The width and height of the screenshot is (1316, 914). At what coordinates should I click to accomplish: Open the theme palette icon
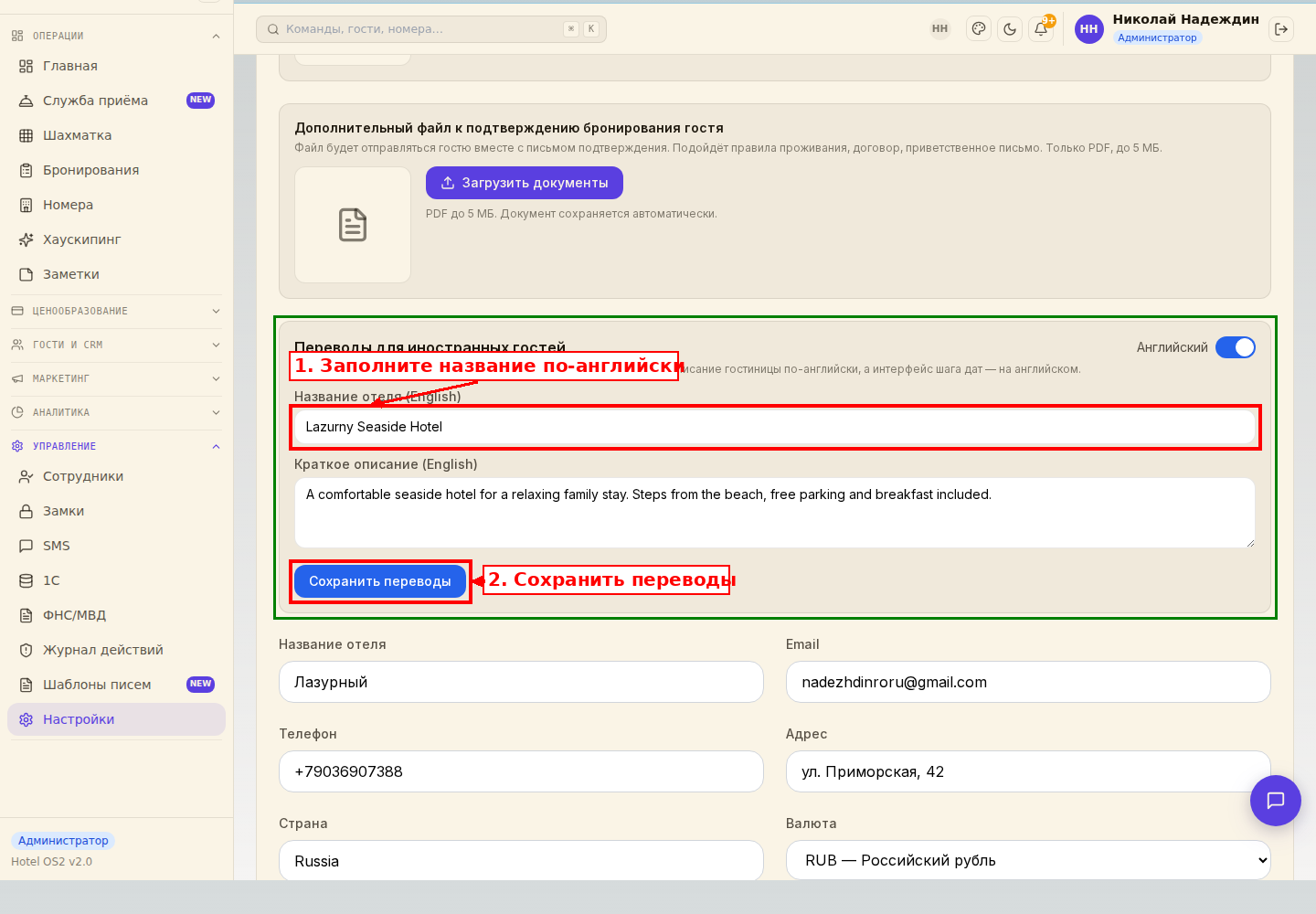click(x=979, y=29)
